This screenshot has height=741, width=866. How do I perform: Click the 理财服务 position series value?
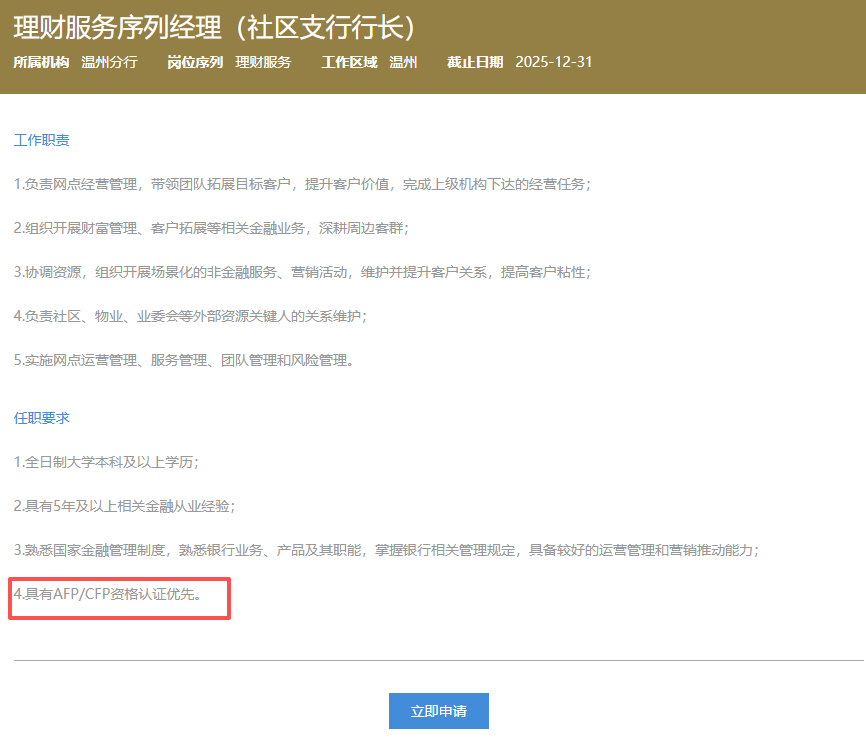[x=263, y=62]
